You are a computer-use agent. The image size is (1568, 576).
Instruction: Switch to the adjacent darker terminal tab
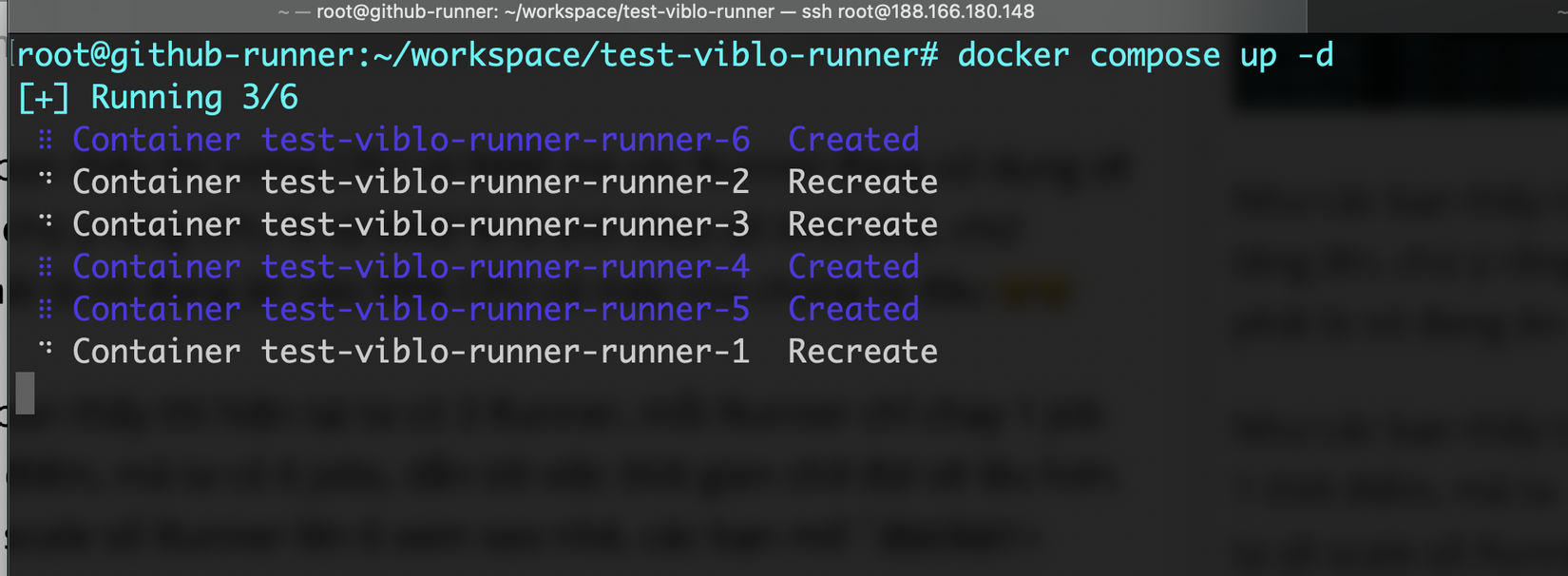click(1437, 13)
